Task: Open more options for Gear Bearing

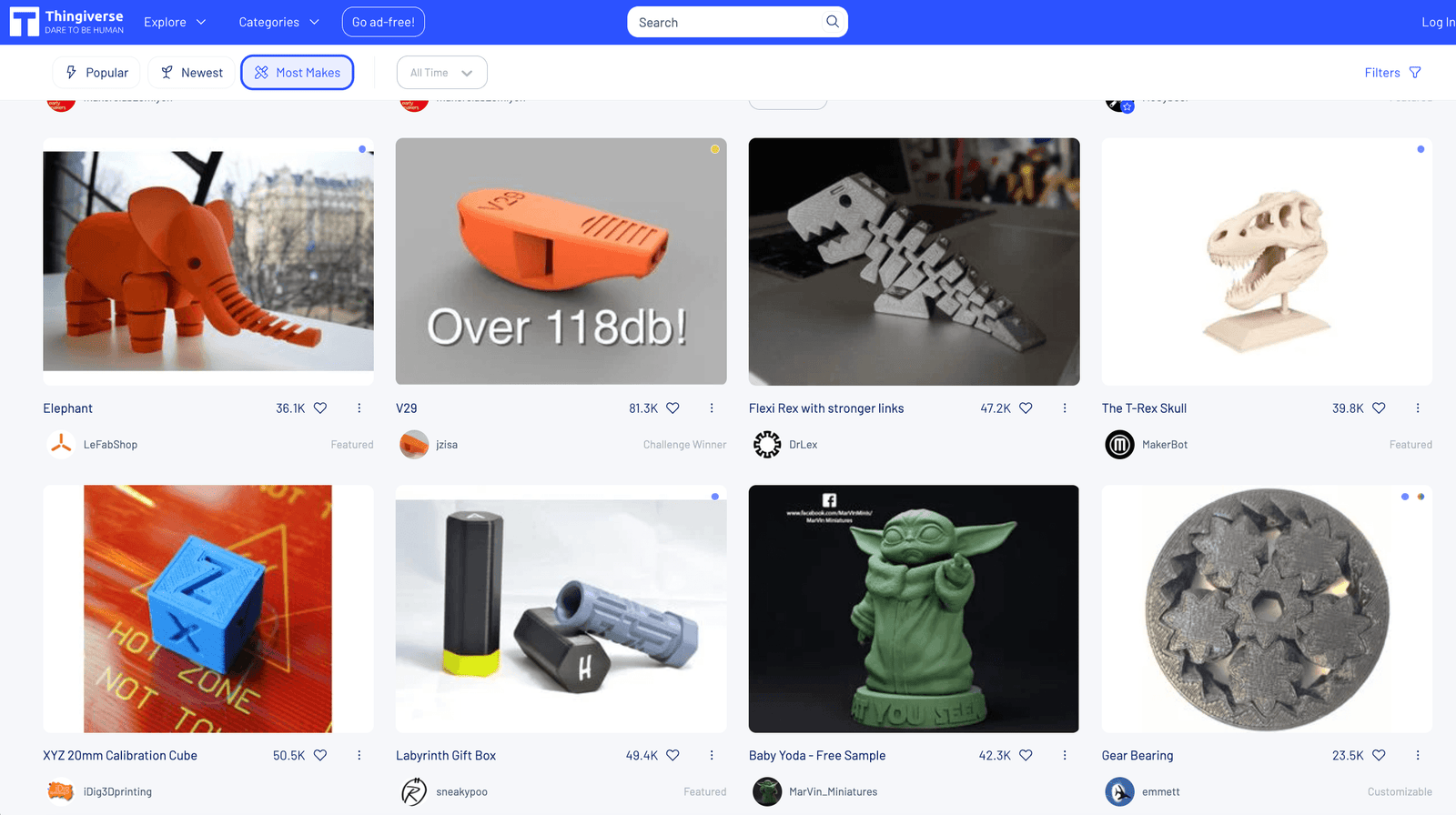Action: (x=1418, y=756)
